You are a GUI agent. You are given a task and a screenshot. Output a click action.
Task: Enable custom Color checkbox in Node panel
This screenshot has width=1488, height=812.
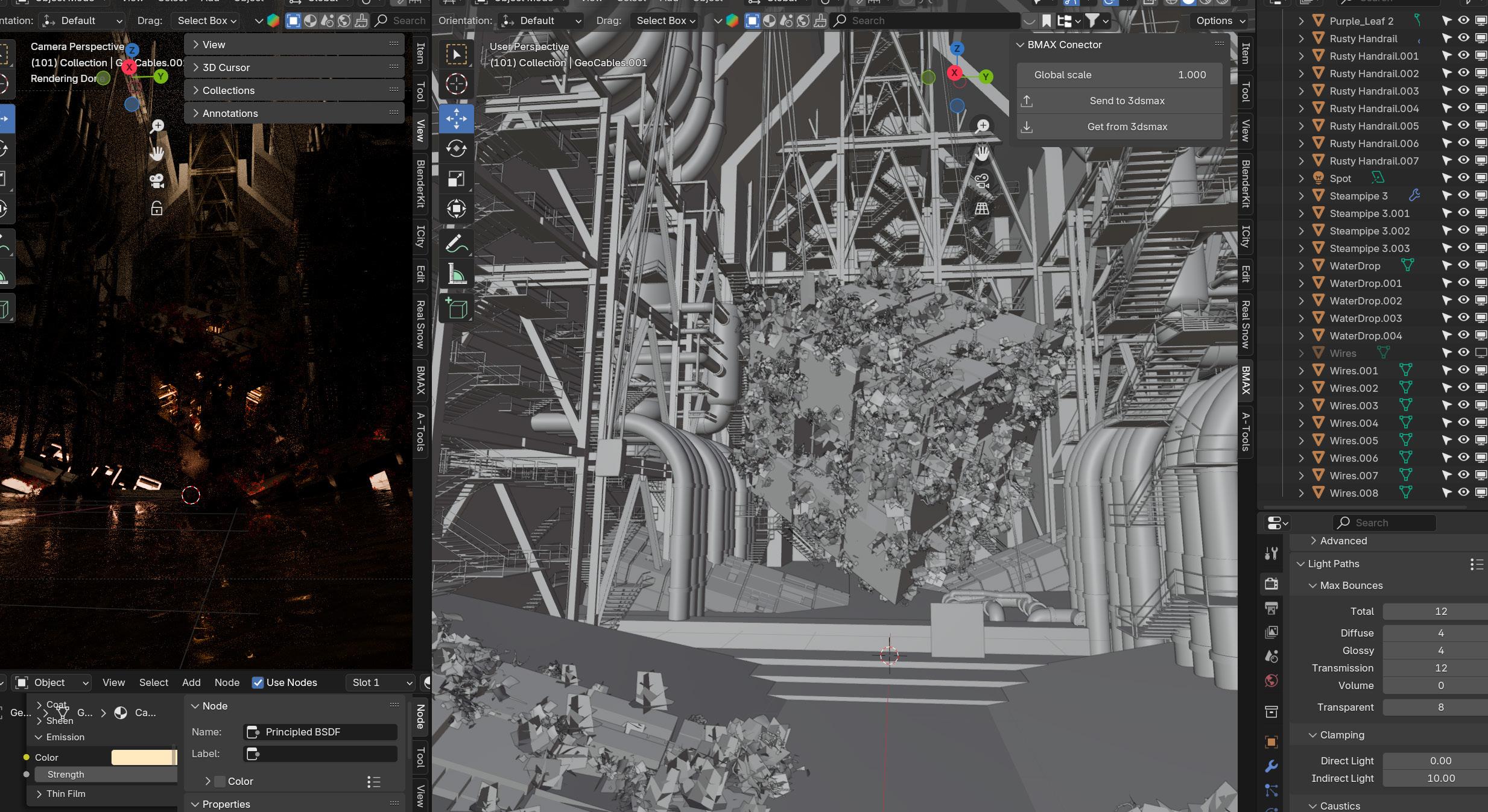tap(220, 781)
